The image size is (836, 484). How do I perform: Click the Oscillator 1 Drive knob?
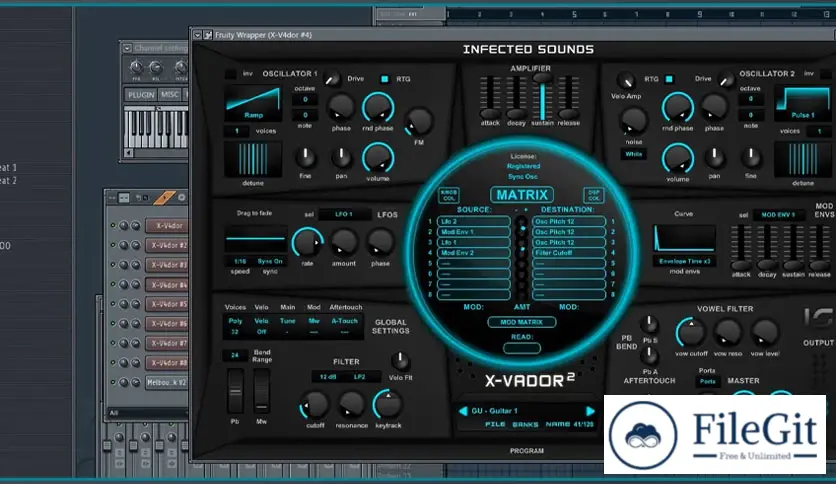click(x=333, y=79)
